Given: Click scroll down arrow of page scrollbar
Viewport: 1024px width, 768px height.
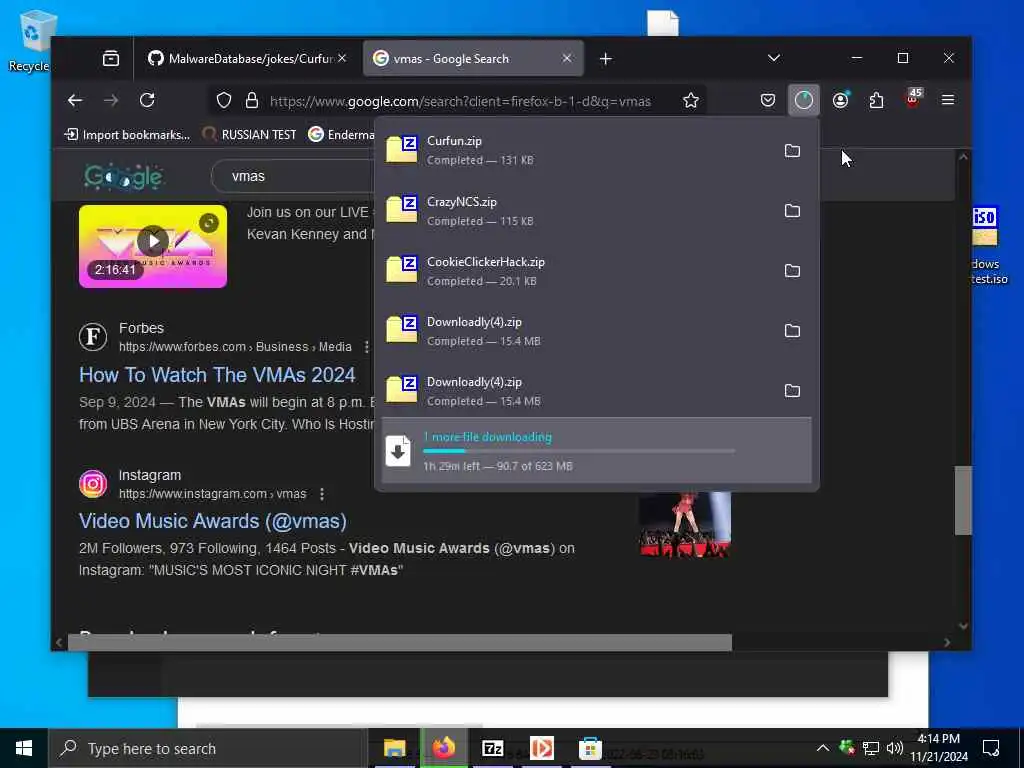Looking at the screenshot, I should [x=963, y=626].
